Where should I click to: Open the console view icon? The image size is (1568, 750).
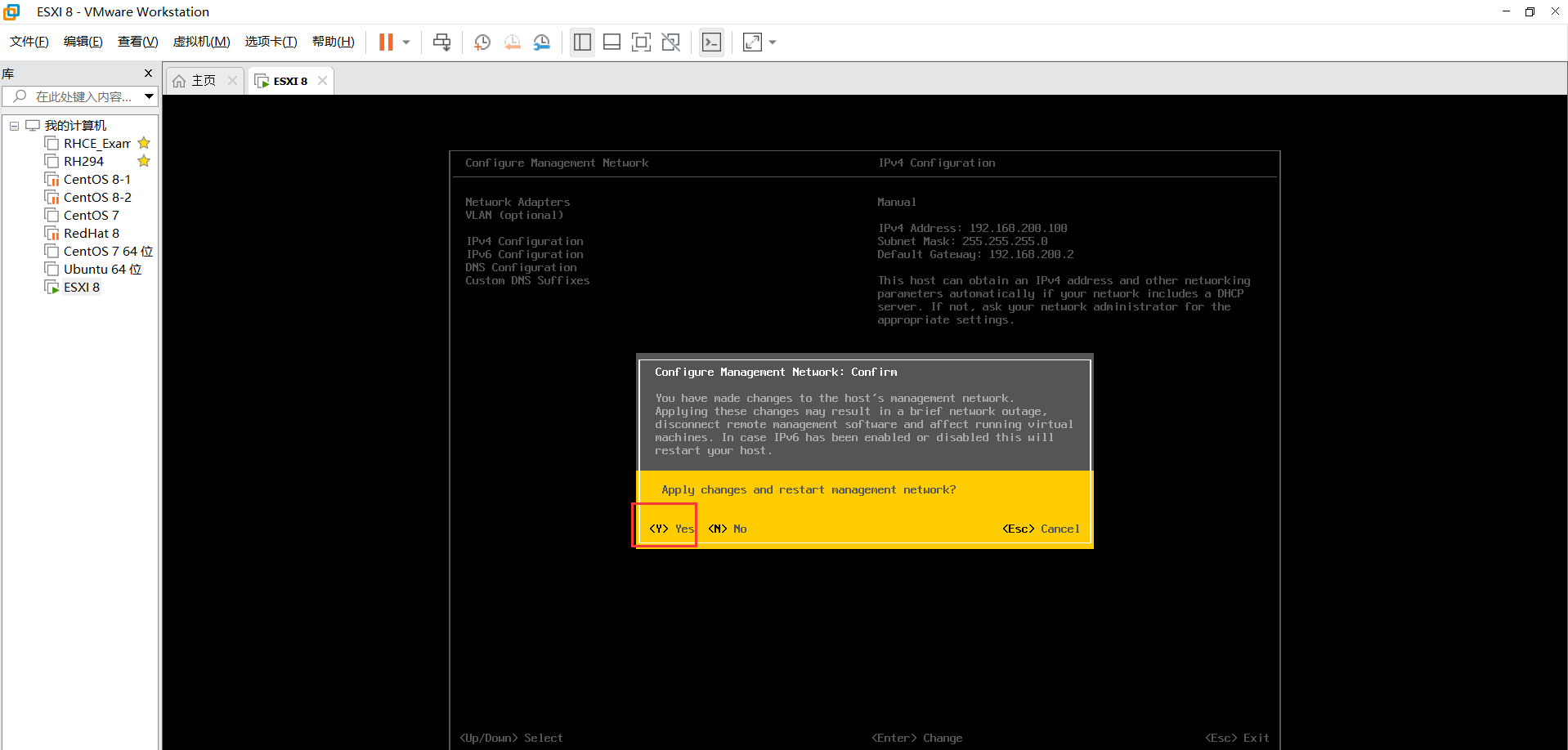tap(712, 42)
